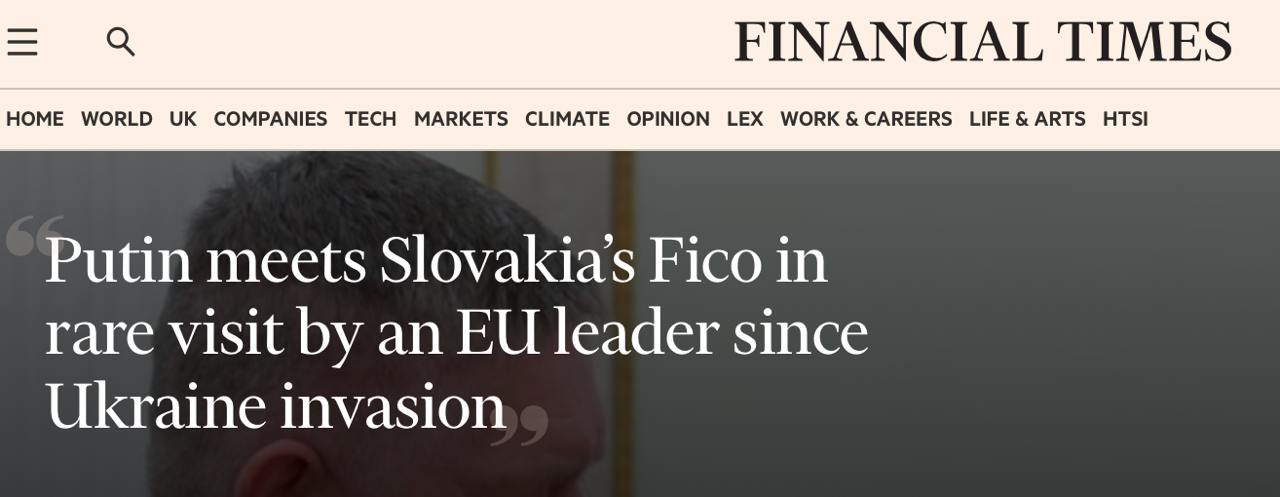Go to Financial Times homepage logo

pyautogui.click(x=982, y=43)
